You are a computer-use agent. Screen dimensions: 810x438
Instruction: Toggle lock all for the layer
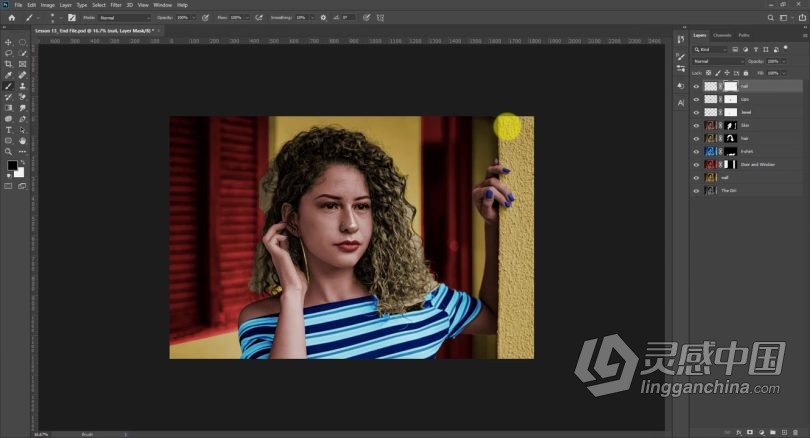pos(745,73)
